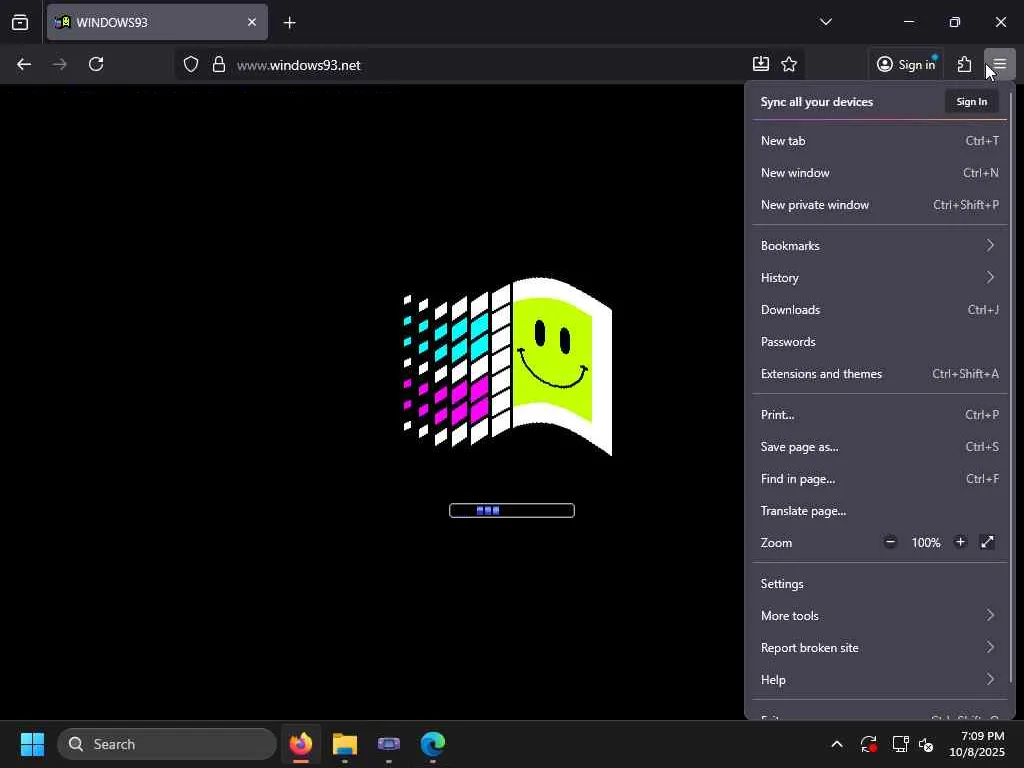Expand Bookmarks submenu
Viewport: 1024px width, 768px height.
coord(880,246)
